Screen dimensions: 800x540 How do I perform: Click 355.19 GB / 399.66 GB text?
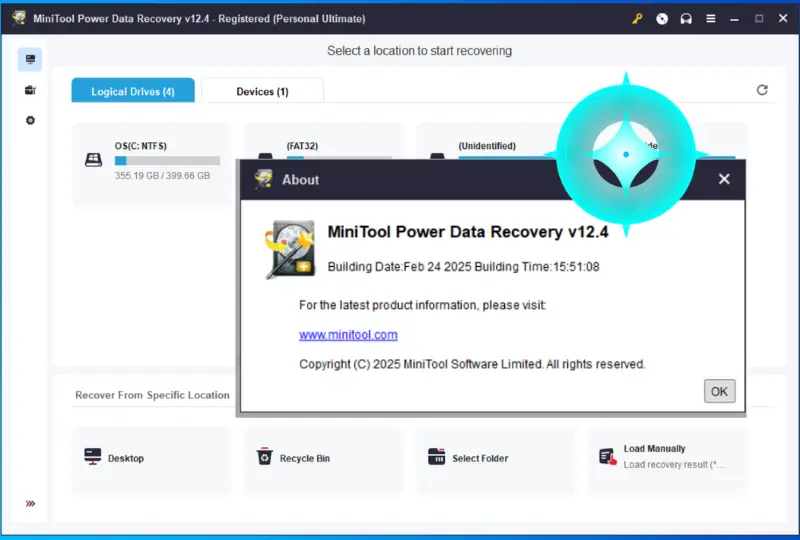162,176
